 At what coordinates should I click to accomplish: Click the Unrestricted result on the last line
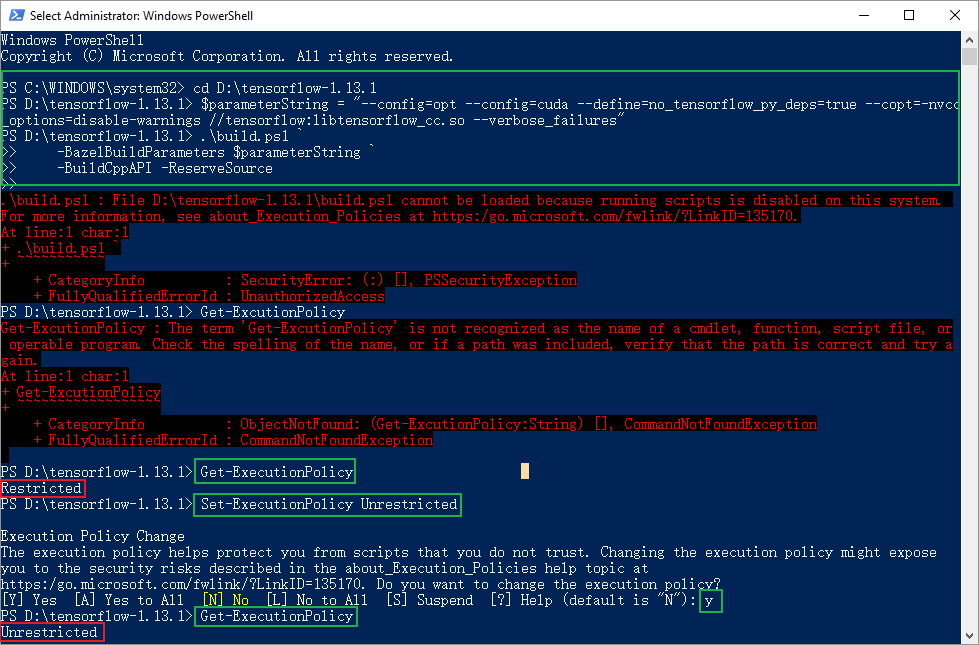pyautogui.click(x=50, y=632)
